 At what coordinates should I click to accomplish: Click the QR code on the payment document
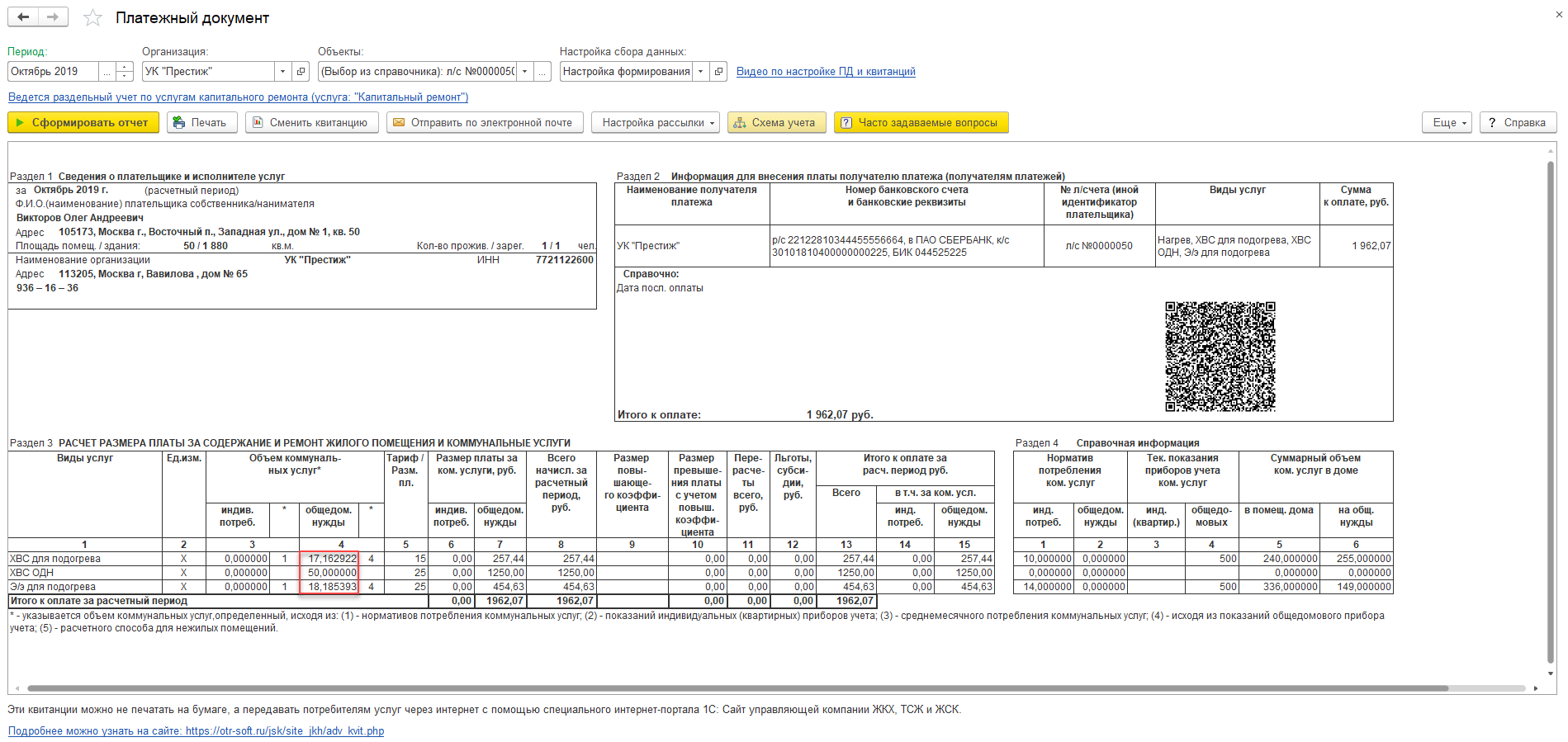tap(1220, 357)
